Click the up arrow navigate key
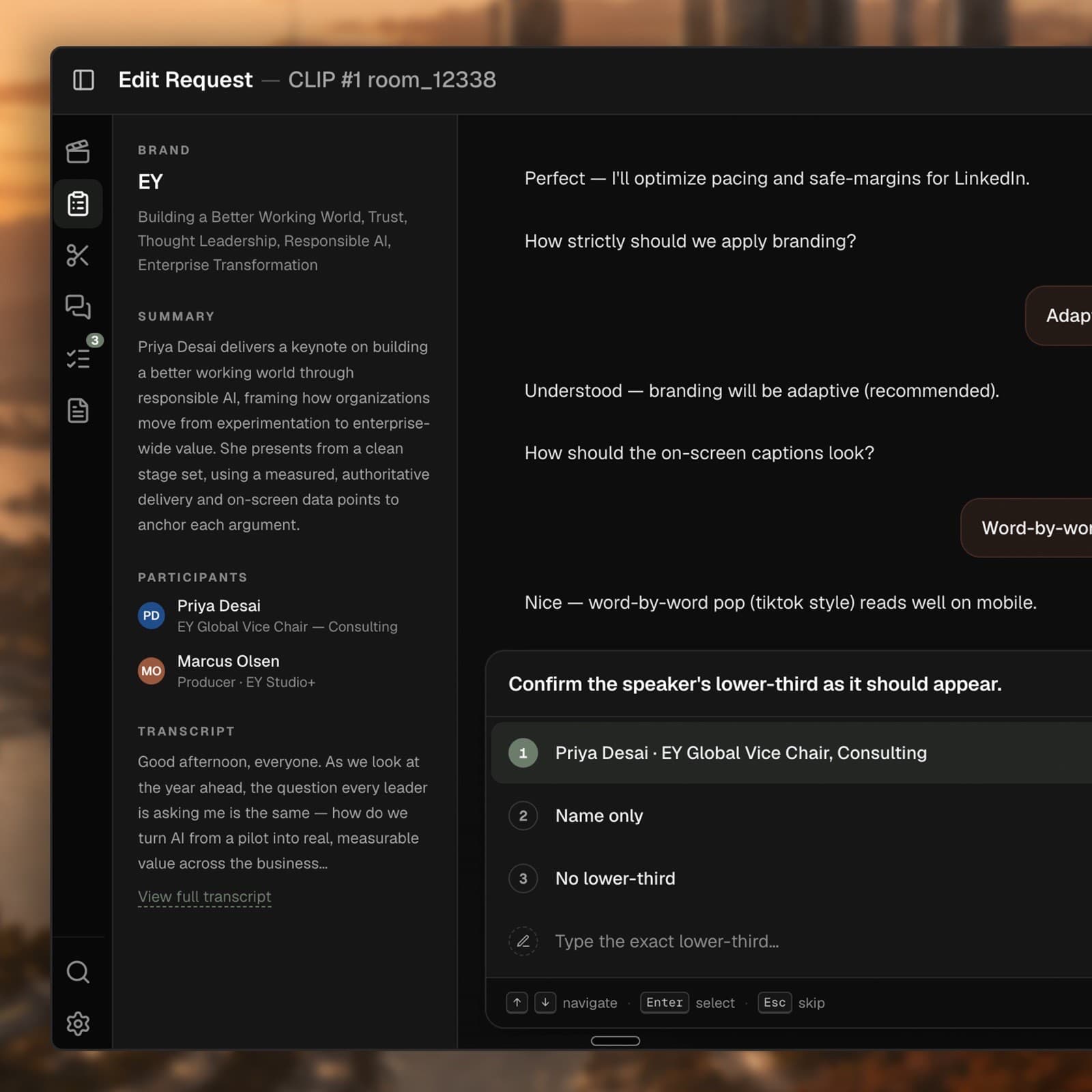 [x=517, y=1003]
